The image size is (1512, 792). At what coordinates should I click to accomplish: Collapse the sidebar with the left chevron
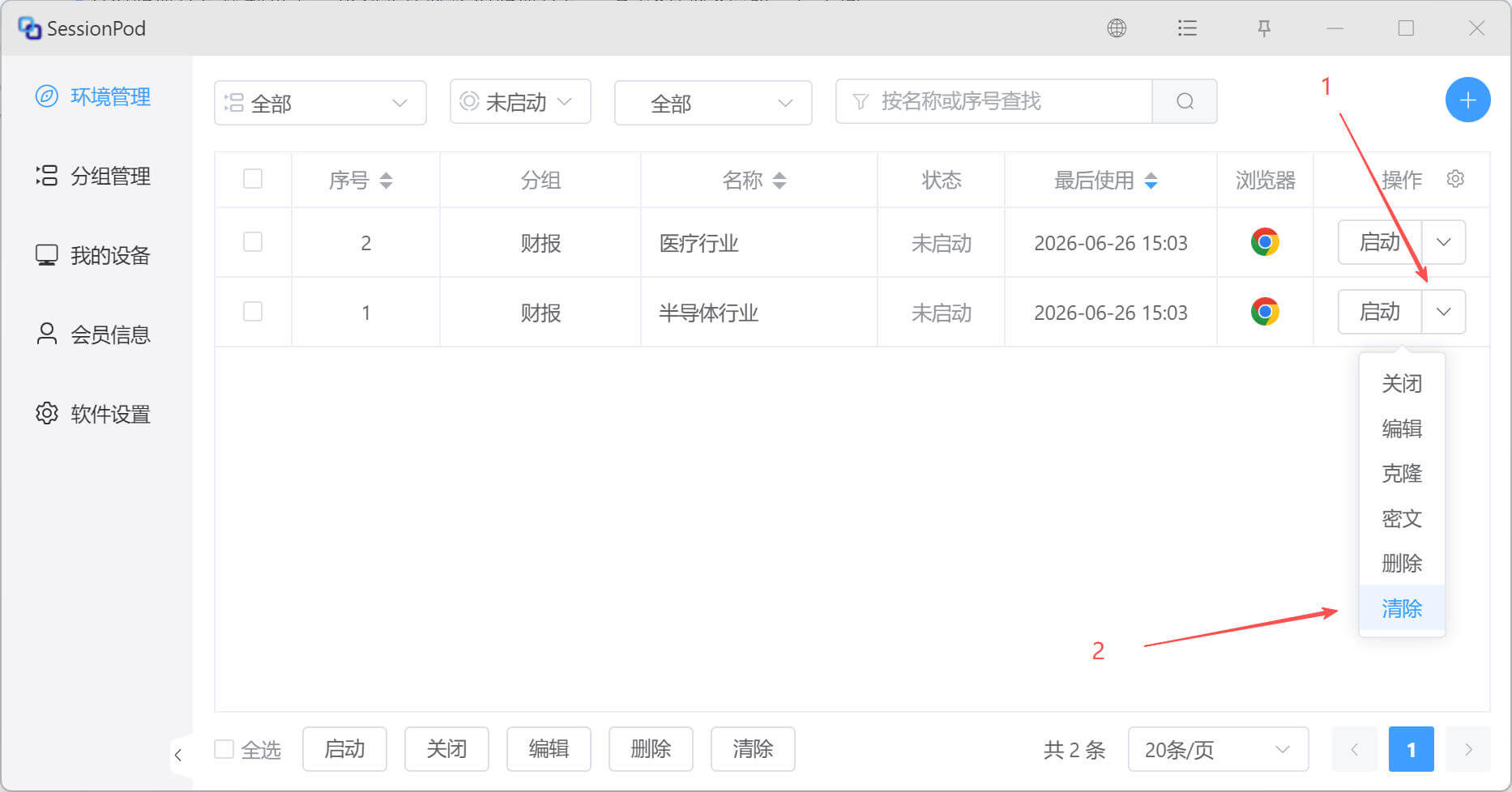click(x=178, y=755)
